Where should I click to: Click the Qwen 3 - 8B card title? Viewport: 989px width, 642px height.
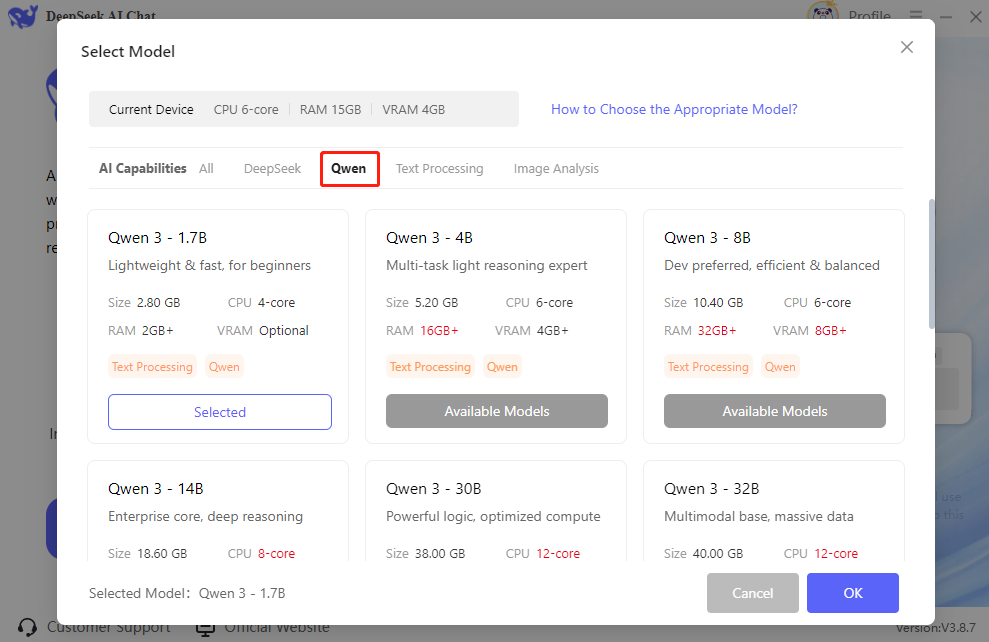pyautogui.click(x=707, y=238)
